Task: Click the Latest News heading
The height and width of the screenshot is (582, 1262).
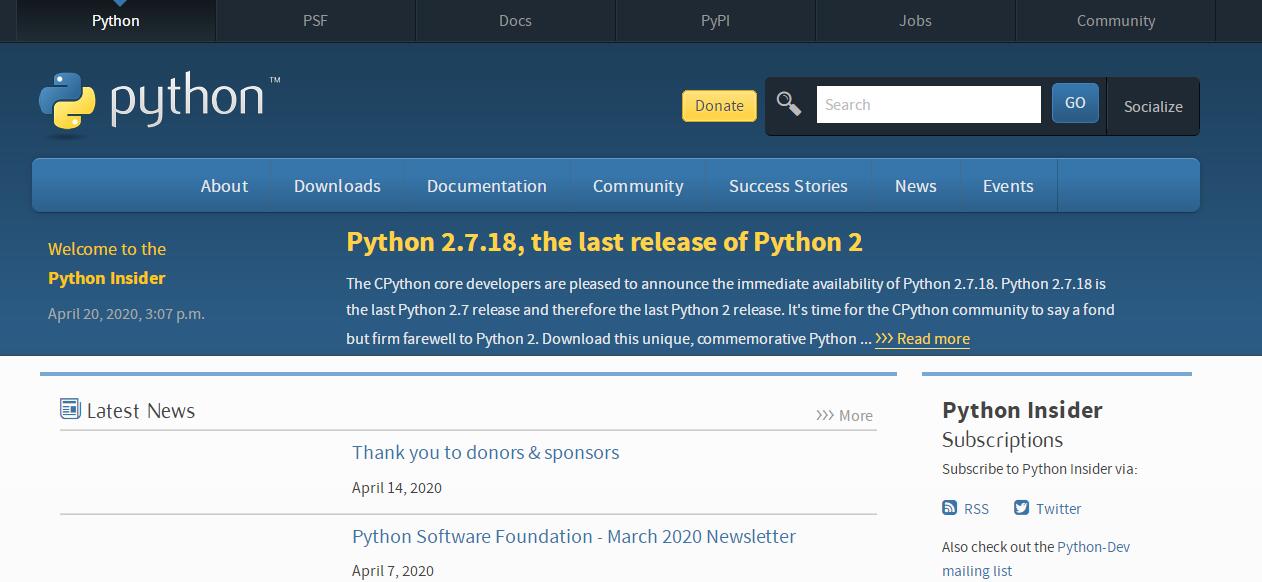Action: (x=141, y=410)
